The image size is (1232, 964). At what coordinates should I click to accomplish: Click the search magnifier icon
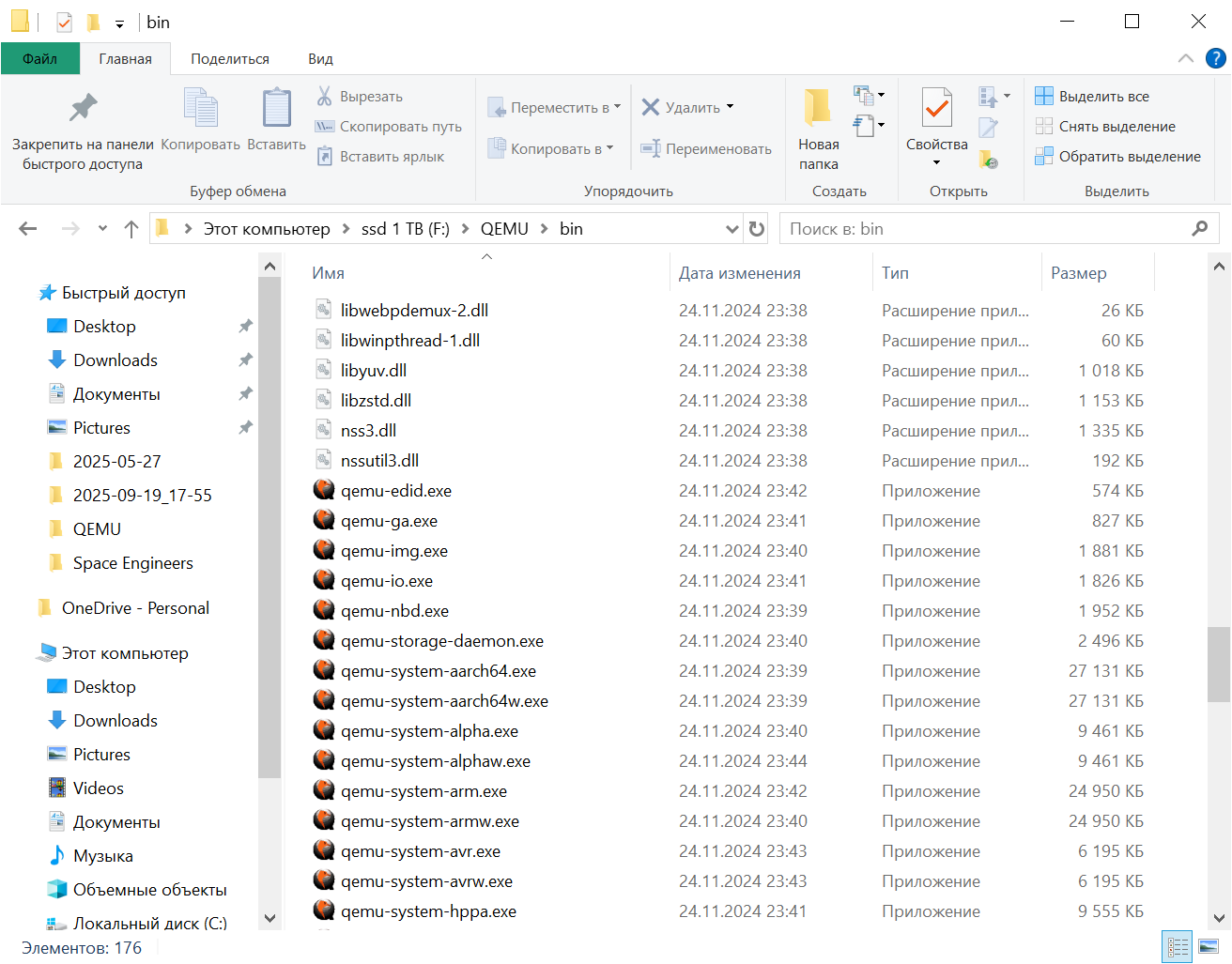pyautogui.click(x=1199, y=229)
